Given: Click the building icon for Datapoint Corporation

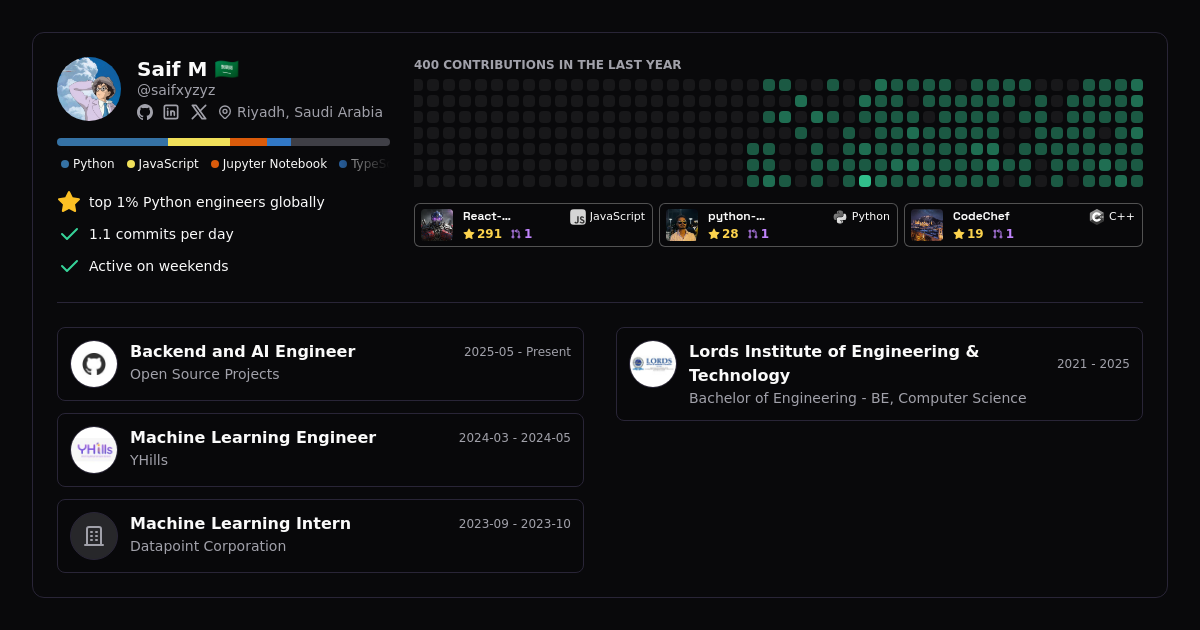Looking at the screenshot, I should (94, 536).
